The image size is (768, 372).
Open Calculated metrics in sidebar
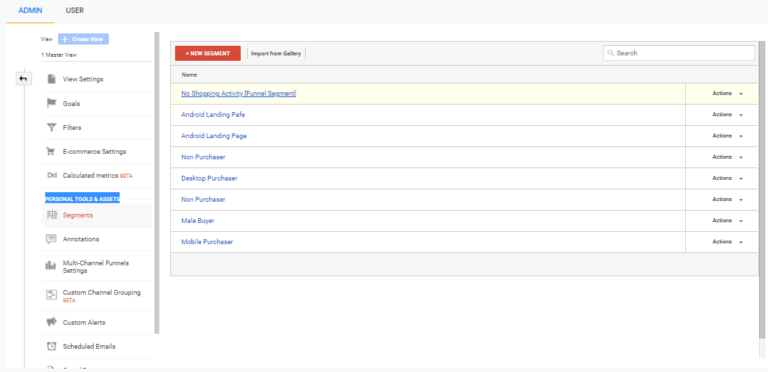click(97, 176)
